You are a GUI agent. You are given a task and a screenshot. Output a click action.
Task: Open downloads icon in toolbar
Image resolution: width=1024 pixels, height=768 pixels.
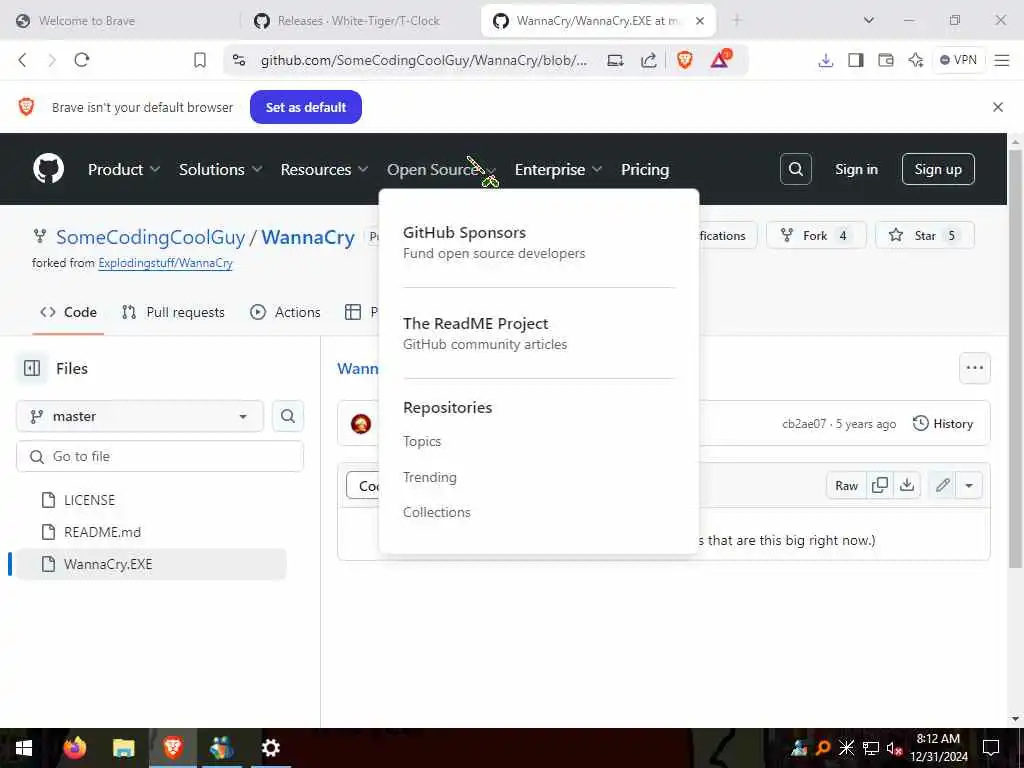click(825, 60)
